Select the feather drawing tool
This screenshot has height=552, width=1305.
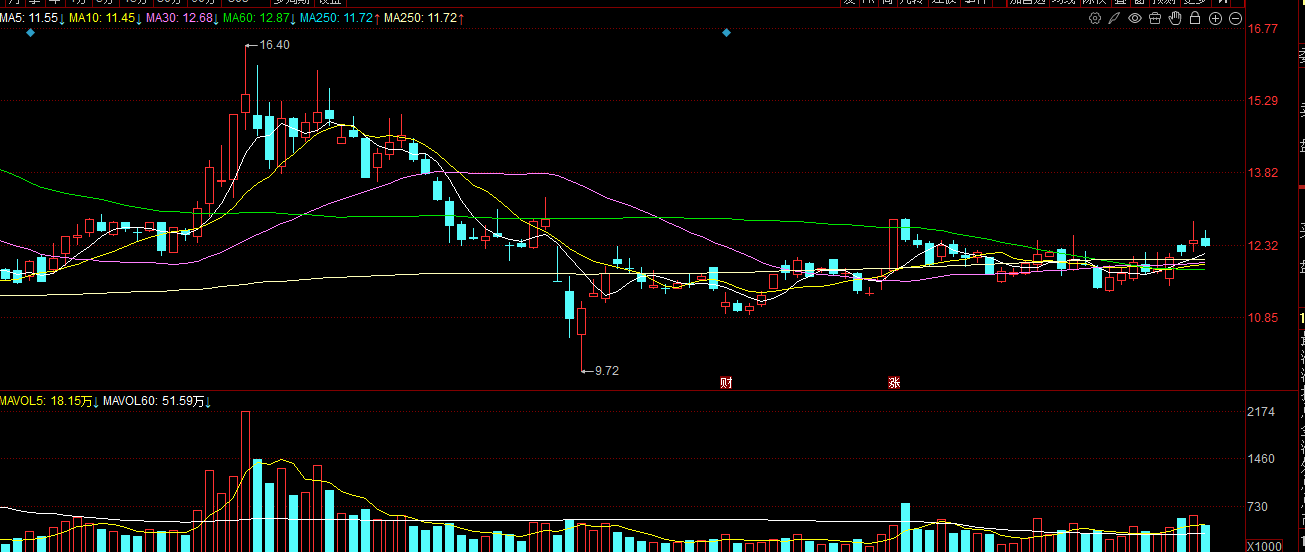(x=1114, y=18)
